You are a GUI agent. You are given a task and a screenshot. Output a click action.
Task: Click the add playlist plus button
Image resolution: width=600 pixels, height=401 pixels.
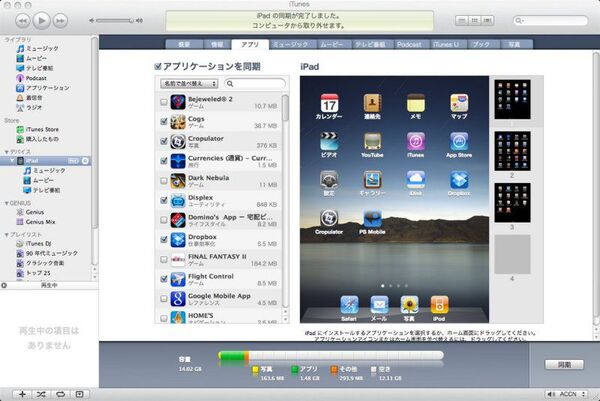[x=22, y=394]
